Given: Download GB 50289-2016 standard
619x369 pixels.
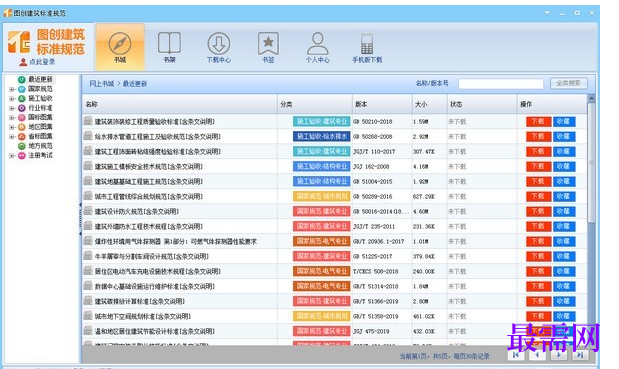Looking at the screenshot, I should point(538,197).
